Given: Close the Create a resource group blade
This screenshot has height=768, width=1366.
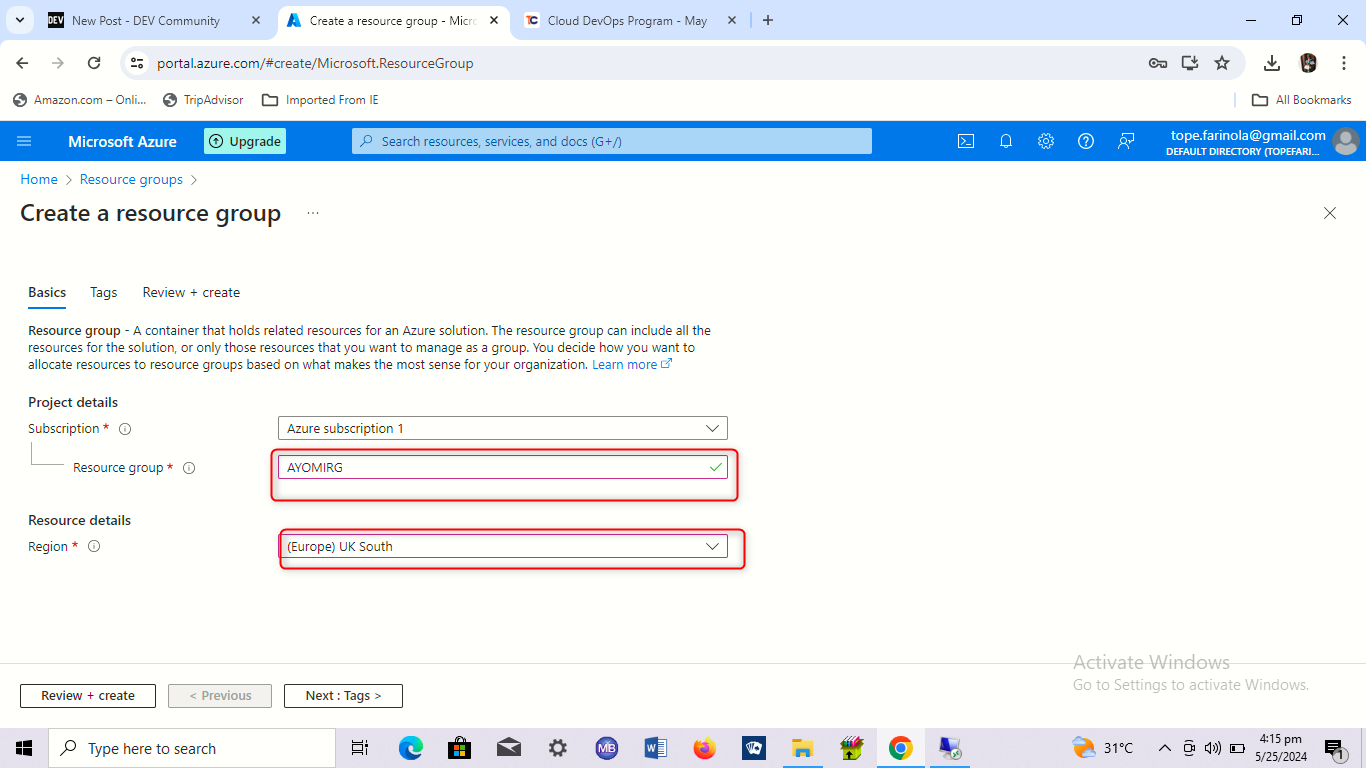Looking at the screenshot, I should (1330, 213).
